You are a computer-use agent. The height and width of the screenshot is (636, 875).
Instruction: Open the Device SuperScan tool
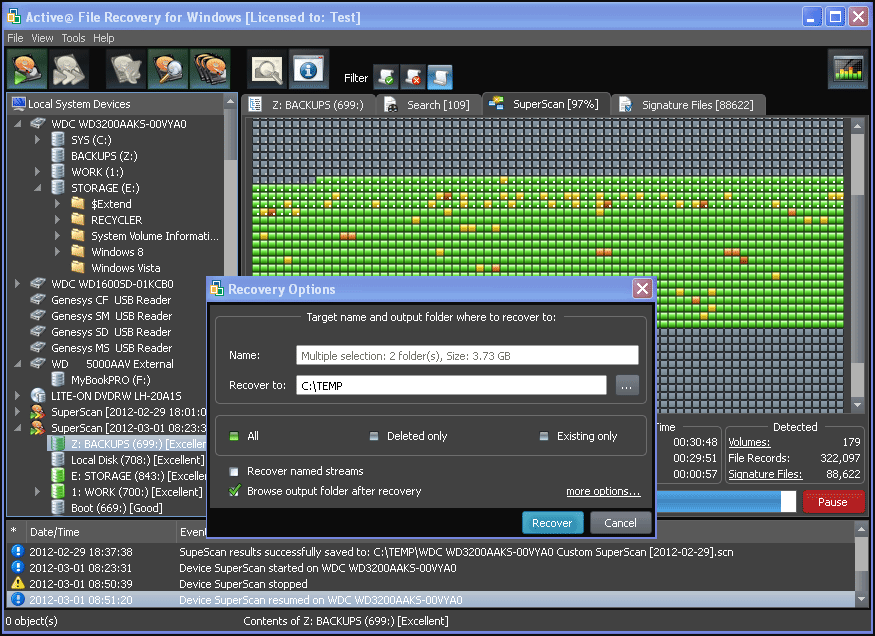207,69
